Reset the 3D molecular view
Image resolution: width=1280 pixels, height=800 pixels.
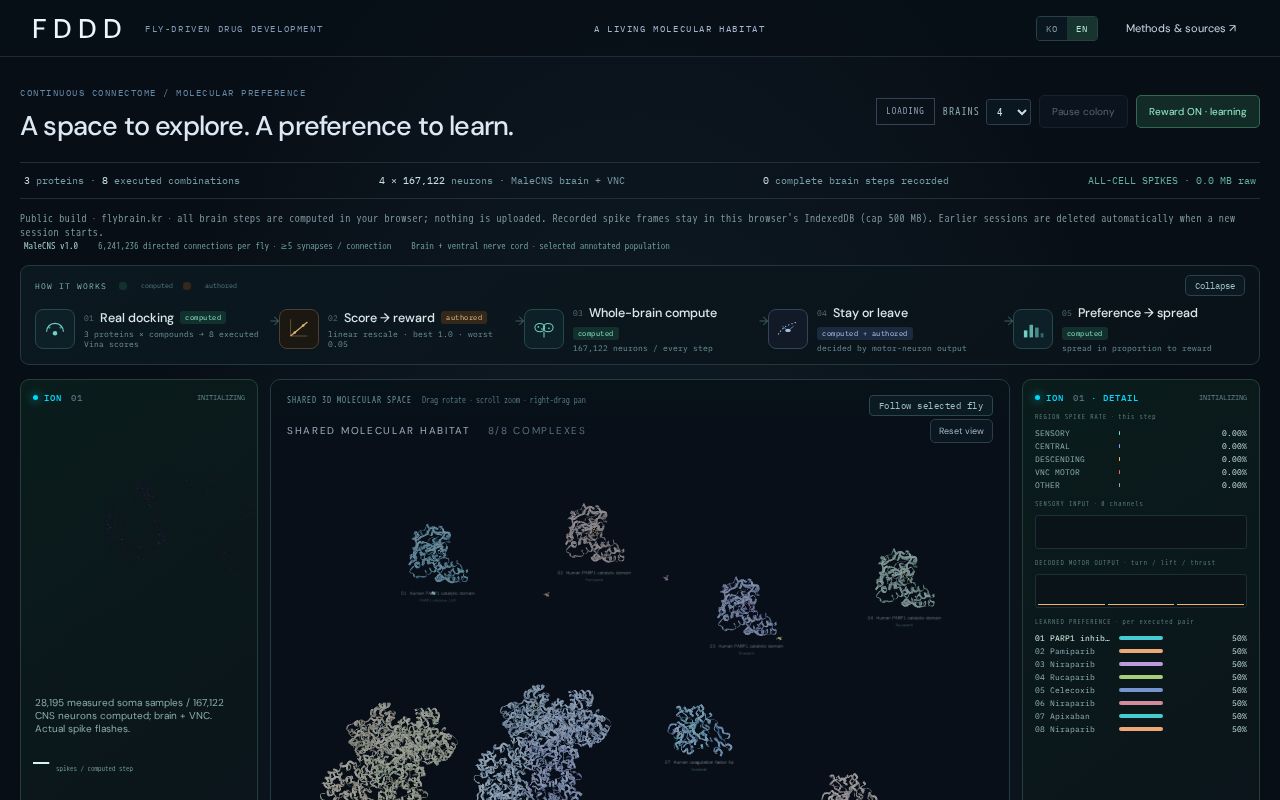pyautogui.click(x=961, y=431)
